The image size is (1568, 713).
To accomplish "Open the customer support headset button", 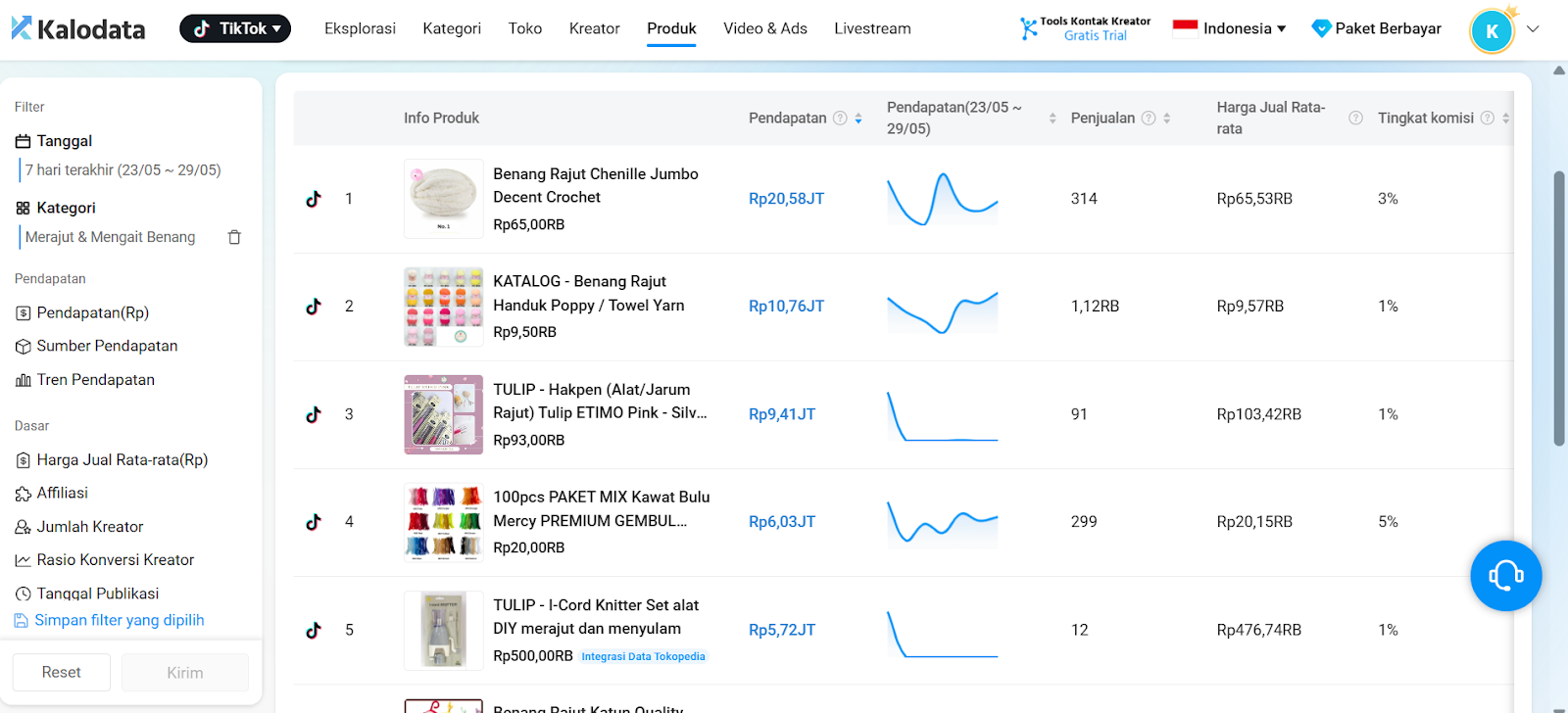I will (x=1505, y=576).
